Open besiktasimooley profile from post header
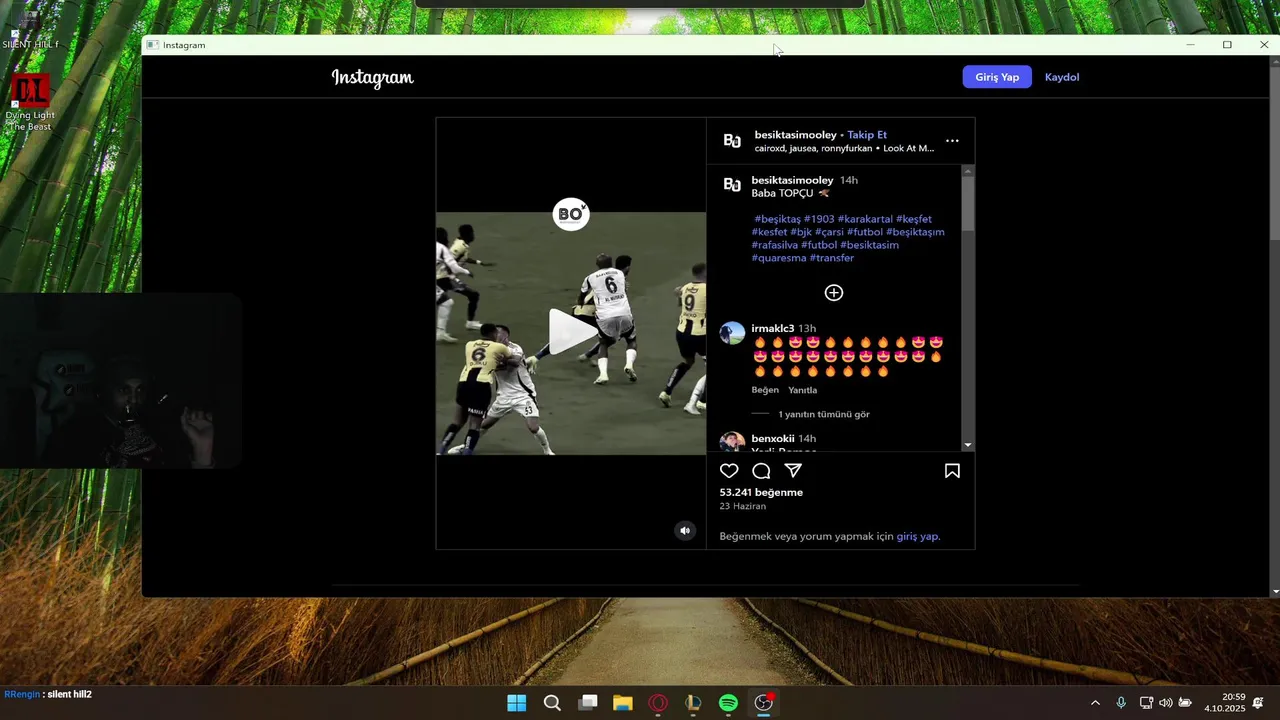 point(795,135)
